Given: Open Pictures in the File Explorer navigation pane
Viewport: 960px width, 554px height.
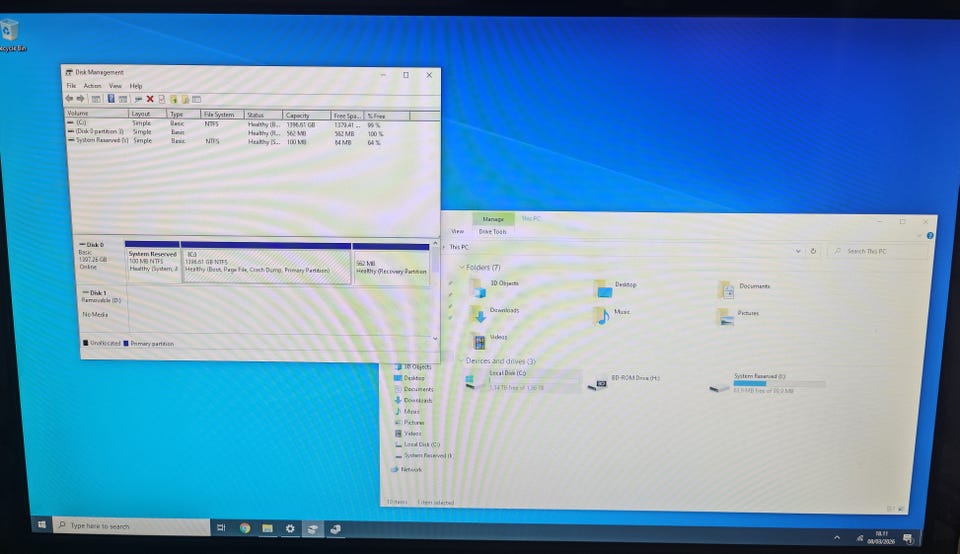Looking at the screenshot, I should coord(409,422).
